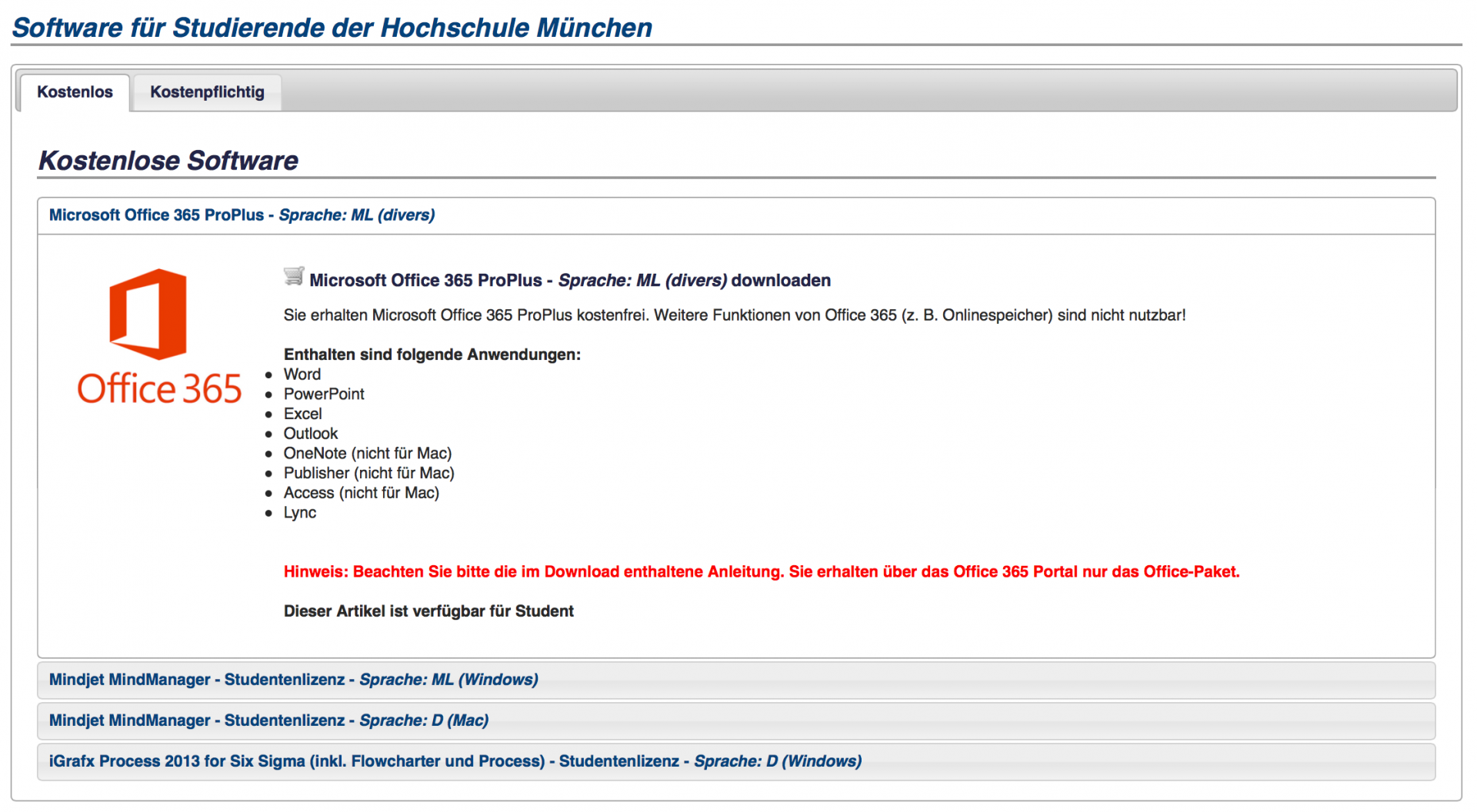Viewport: 1477px width, 812px height.
Task: Select the list item Word
Action: click(x=302, y=374)
